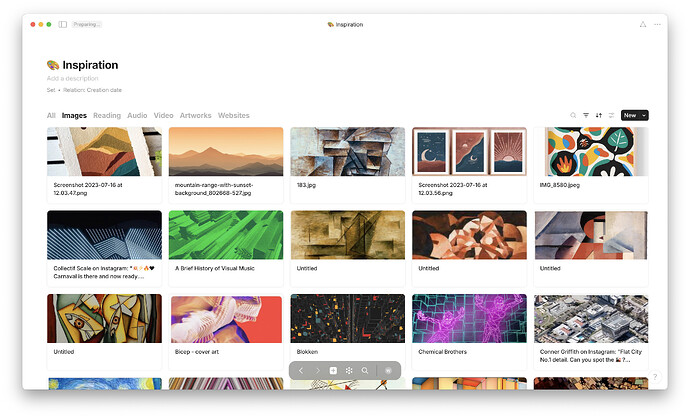
Task: Click the Inspiration page title heading
Action: [90, 65]
